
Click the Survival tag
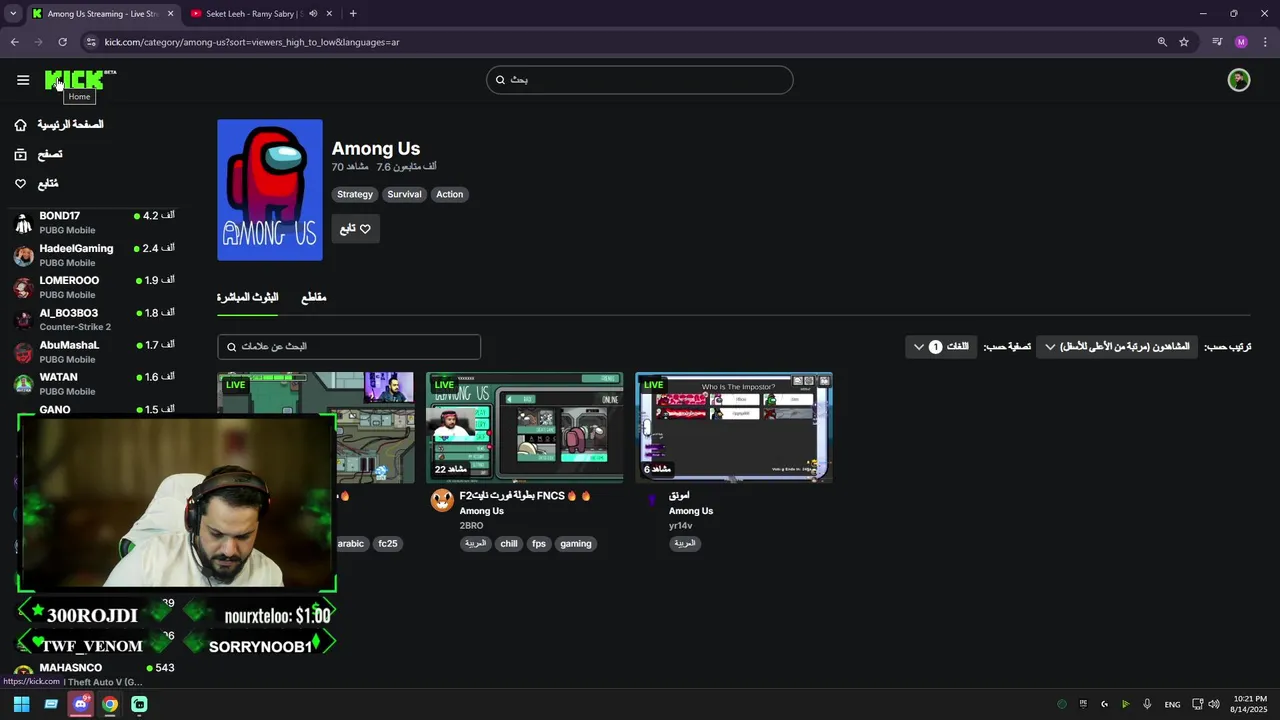pyautogui.click(x=404, y=194)
